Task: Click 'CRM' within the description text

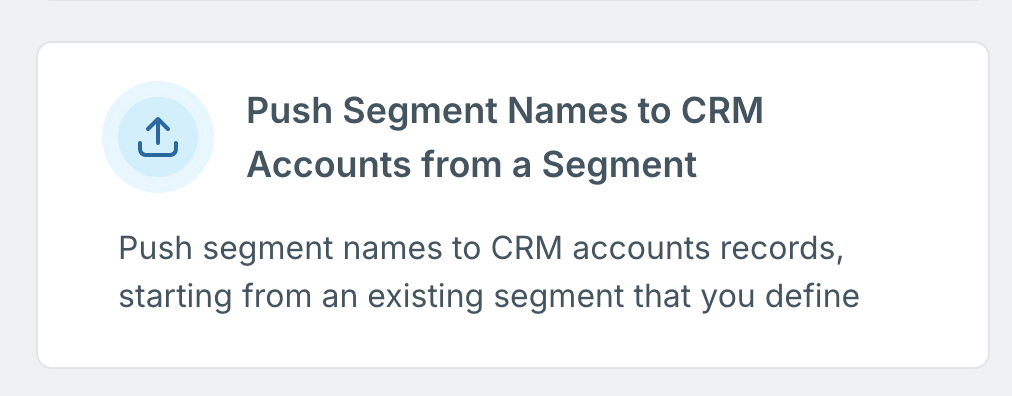Action: 526,249
